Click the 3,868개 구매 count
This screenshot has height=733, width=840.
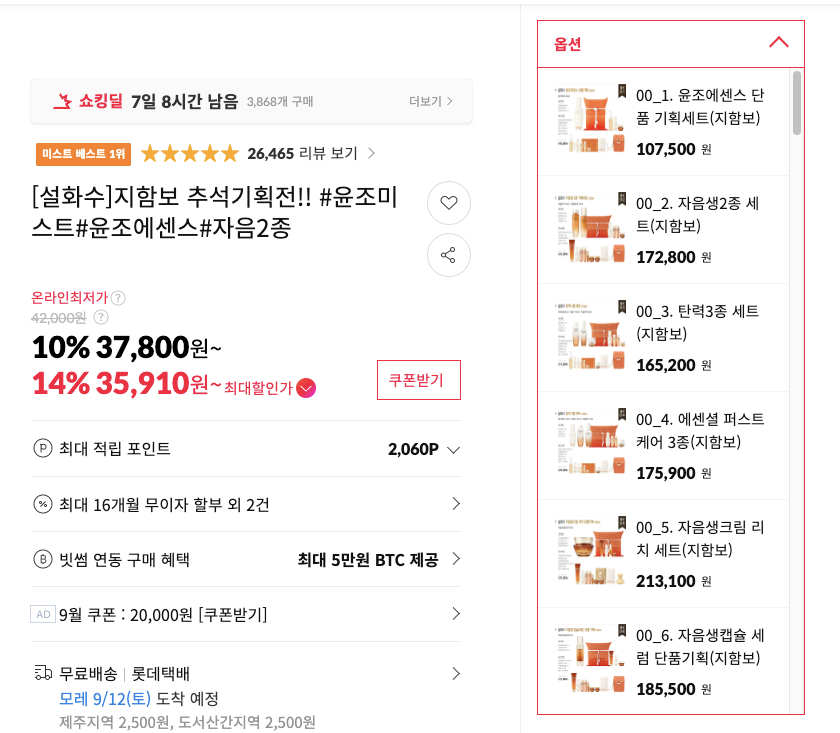pyautogui.click(x=280, y=102)
